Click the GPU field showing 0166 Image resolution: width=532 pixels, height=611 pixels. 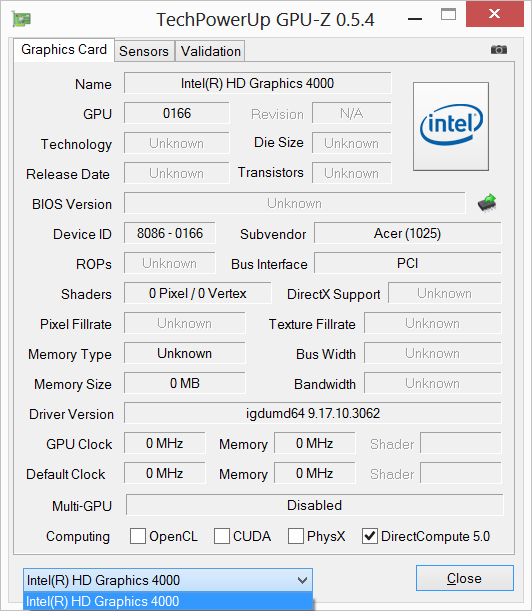[177, 113]
